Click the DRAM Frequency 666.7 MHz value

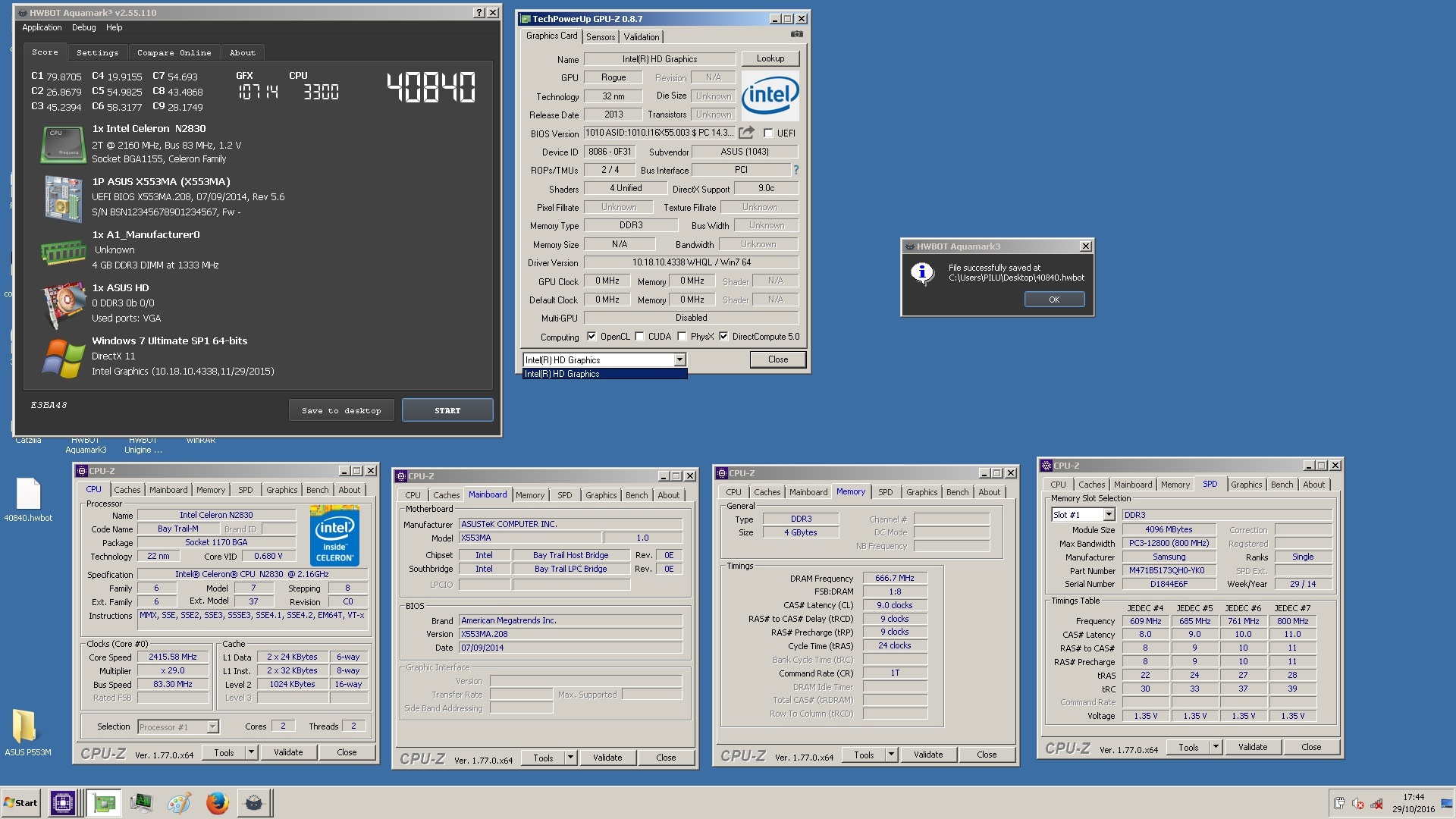[x=895, y=578]
